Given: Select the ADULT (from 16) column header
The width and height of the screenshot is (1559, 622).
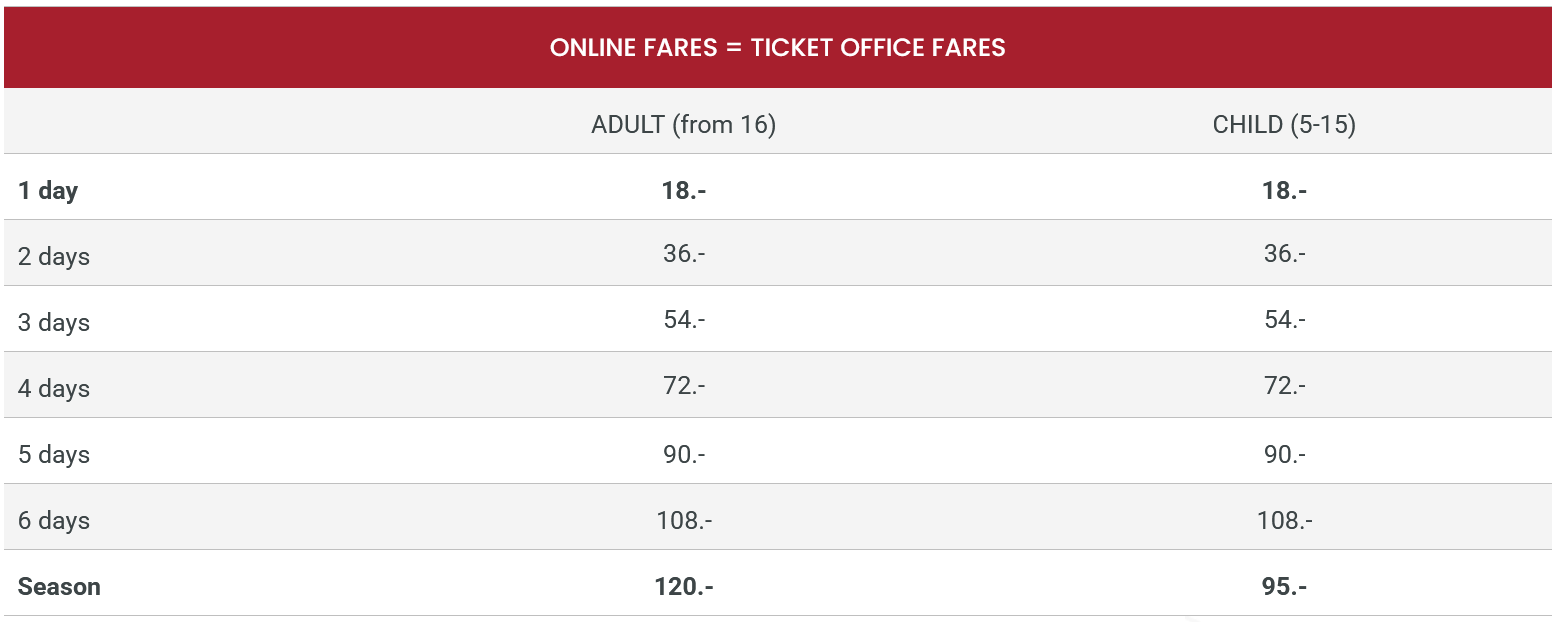Looking at the screenshot, I should 683,125.
